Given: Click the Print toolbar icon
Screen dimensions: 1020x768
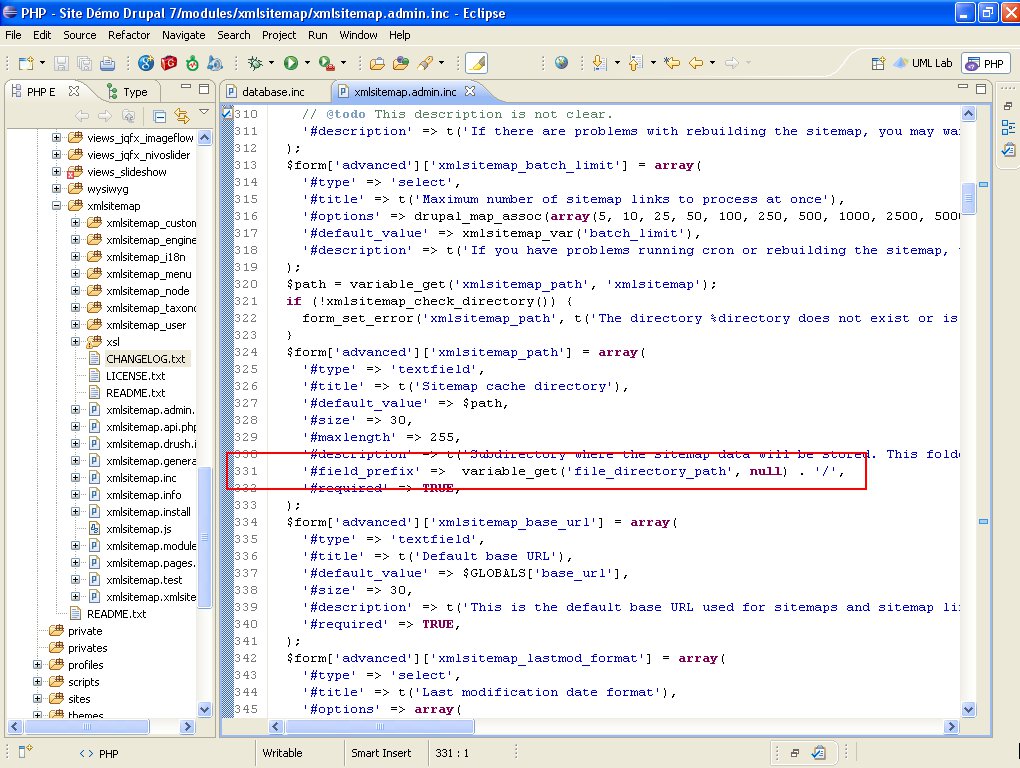Looking at the screenshot, I should [x=107, y=63].
